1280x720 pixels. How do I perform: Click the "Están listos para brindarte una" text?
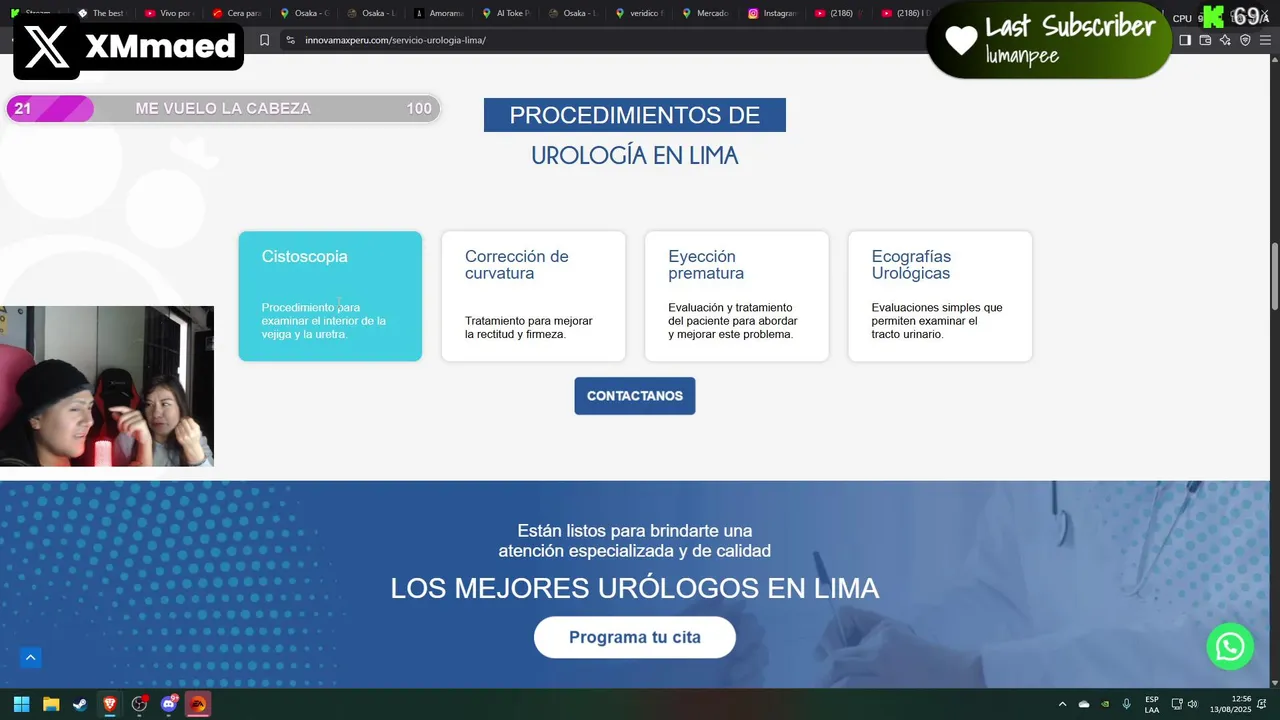coord(635,531)
